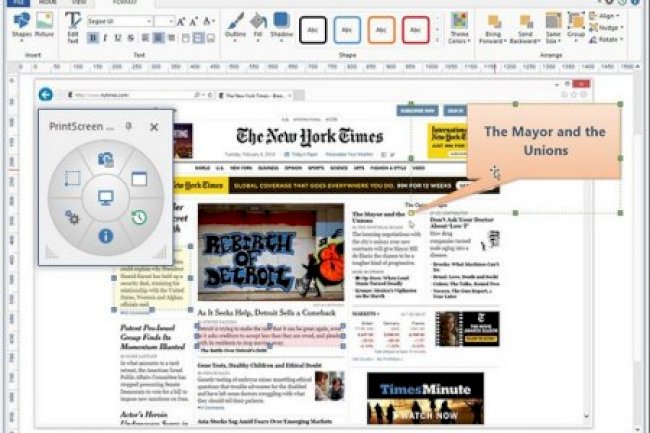Align text center
Viewport: 650px width, 433px height.
click(158, 38)
